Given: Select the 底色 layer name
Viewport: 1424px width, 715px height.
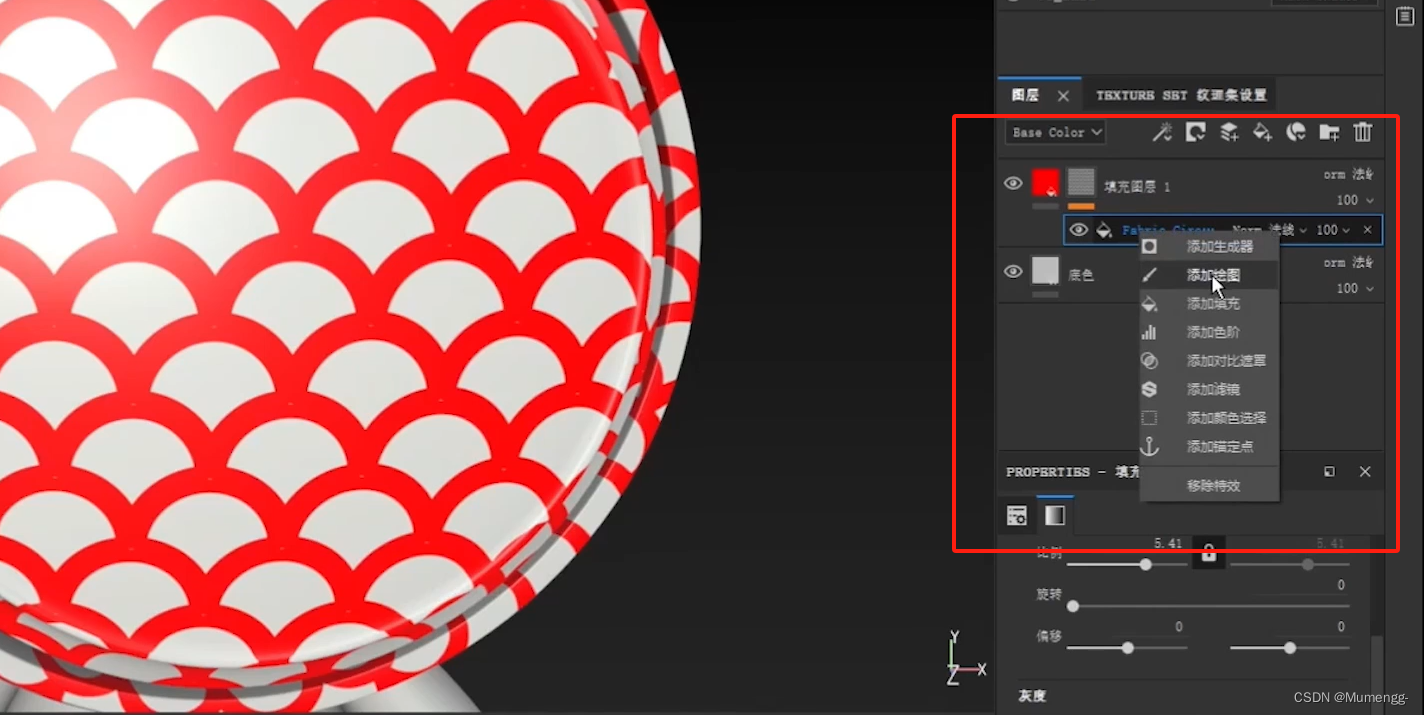Looking at the screenshot, I should 1081,275.
